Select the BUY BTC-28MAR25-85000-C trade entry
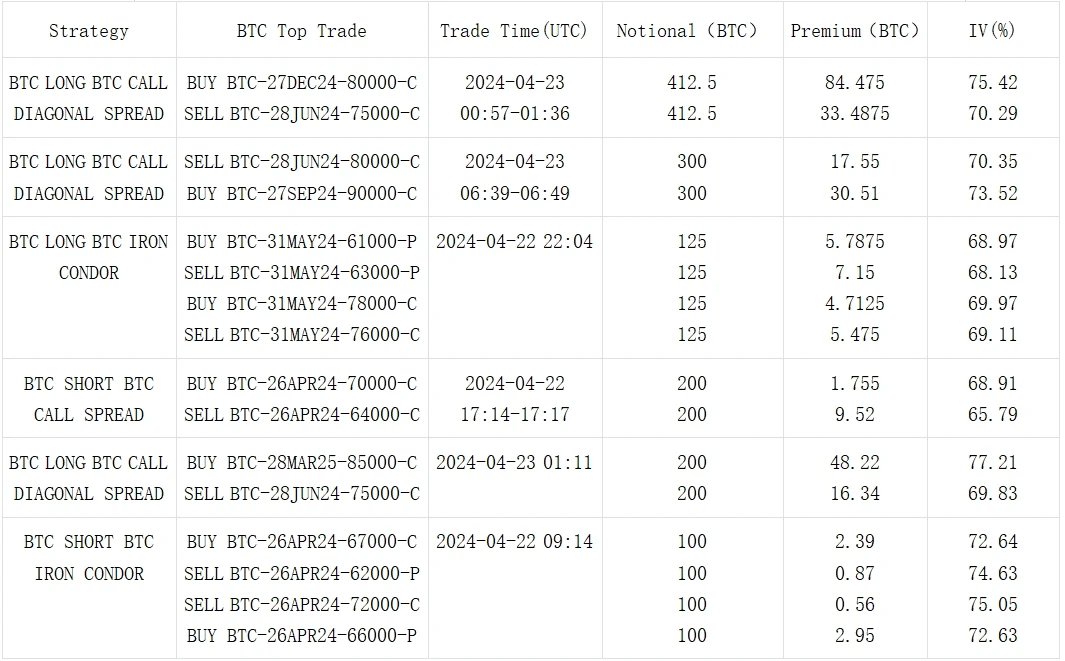Screen dimensions: 1065x661 (x=302, y=463)
